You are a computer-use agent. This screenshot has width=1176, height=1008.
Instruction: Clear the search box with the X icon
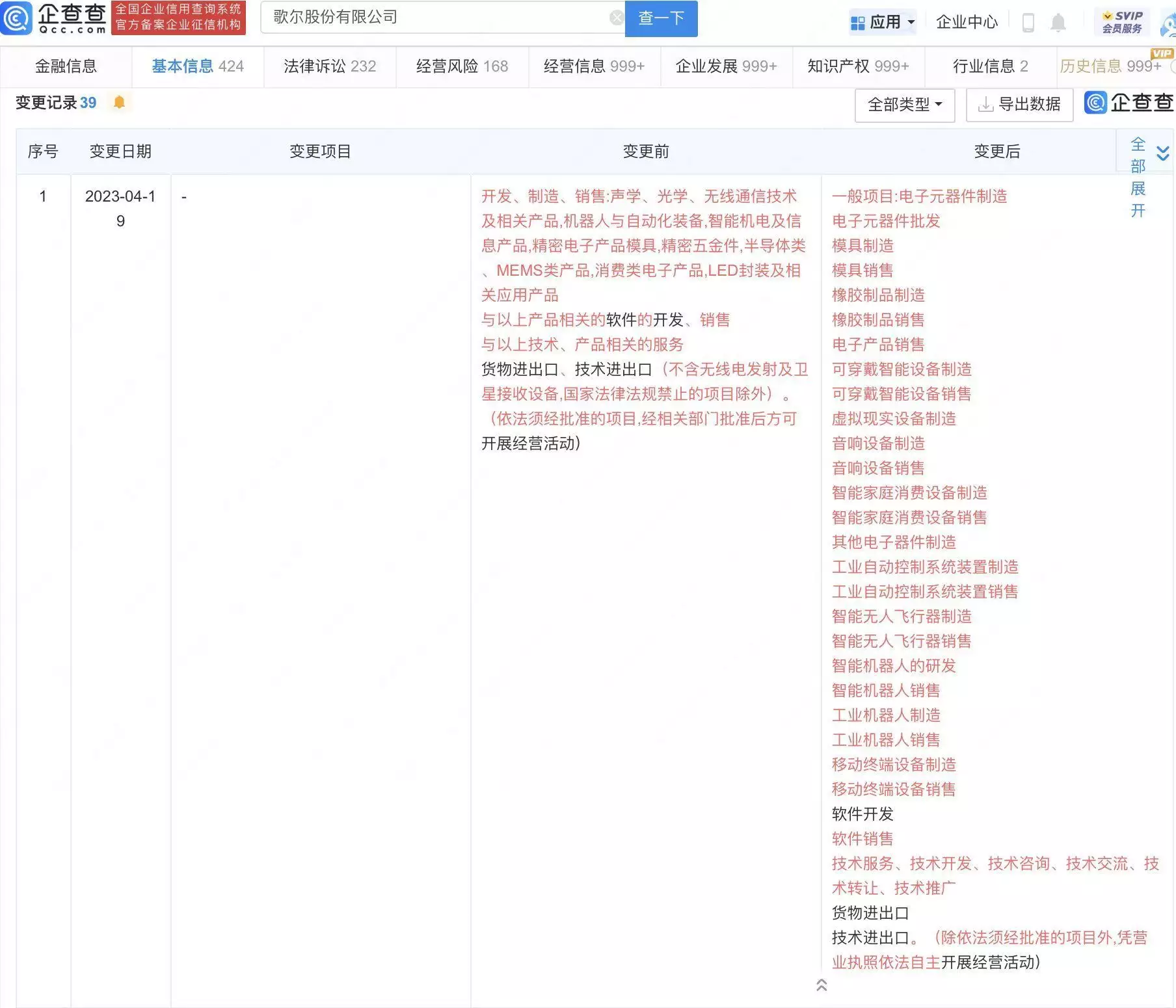click(x=616, y=18)
